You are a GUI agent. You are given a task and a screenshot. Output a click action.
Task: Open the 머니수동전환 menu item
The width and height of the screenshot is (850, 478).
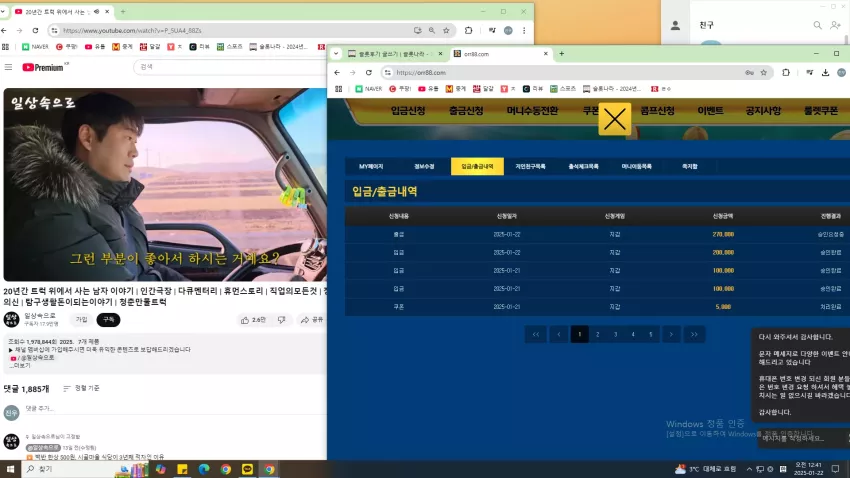pos(532,111)
